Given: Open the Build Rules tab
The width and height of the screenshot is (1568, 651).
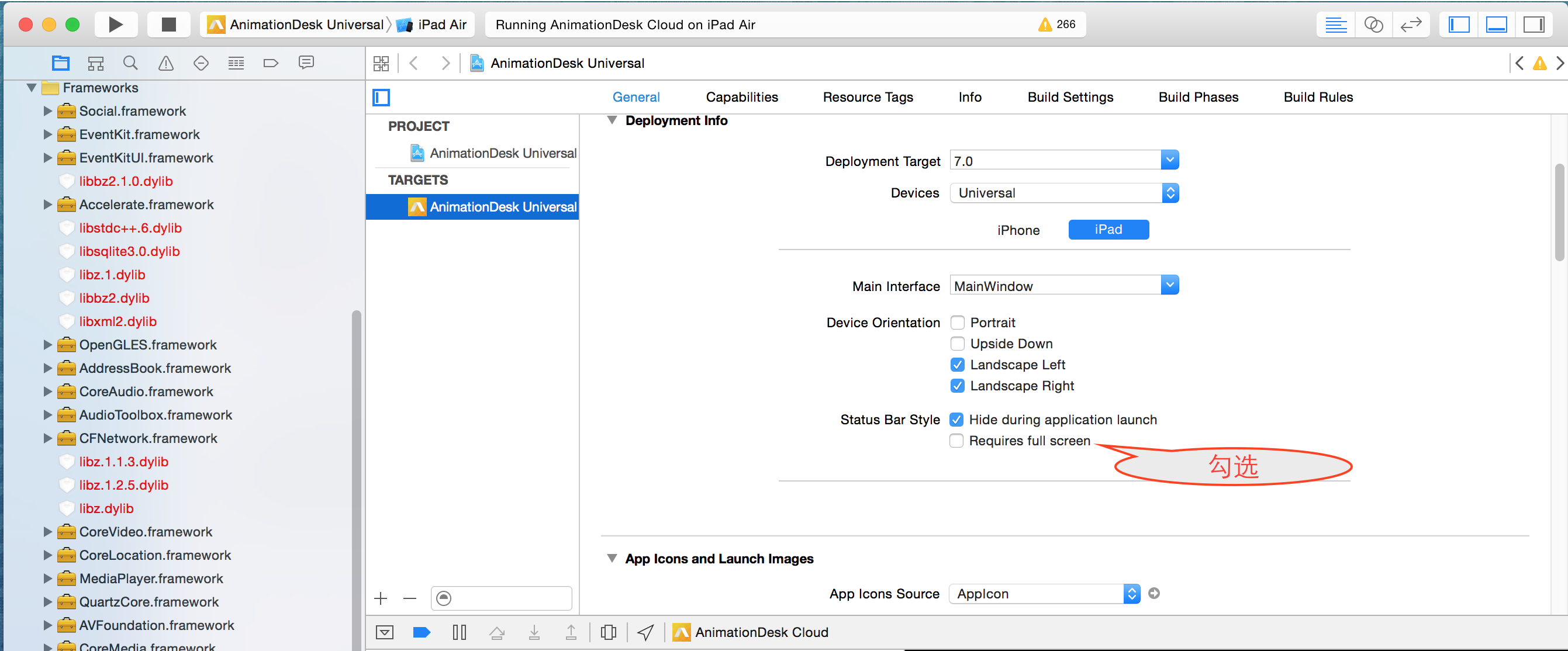Looking at the screenshot, I should [1318, 98].
